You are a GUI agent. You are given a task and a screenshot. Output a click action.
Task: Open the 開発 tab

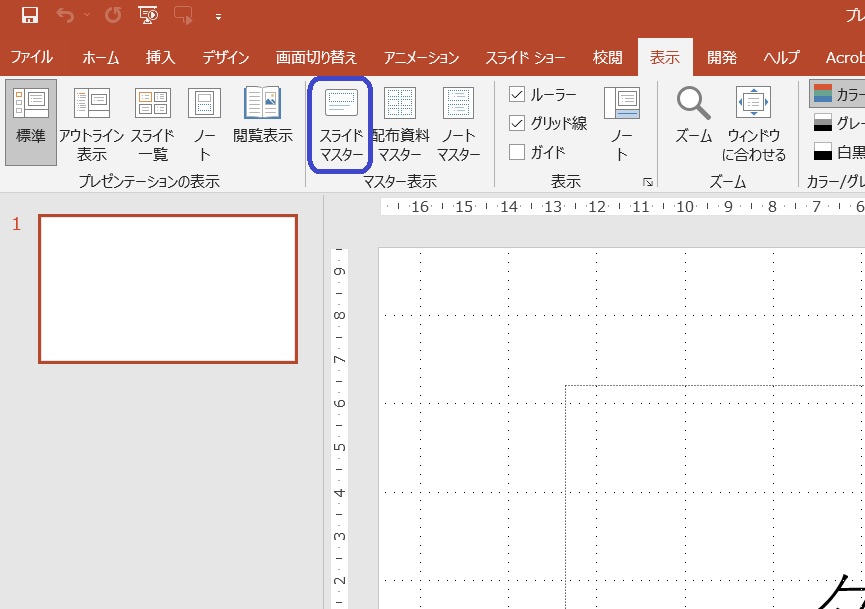(722, 57)
